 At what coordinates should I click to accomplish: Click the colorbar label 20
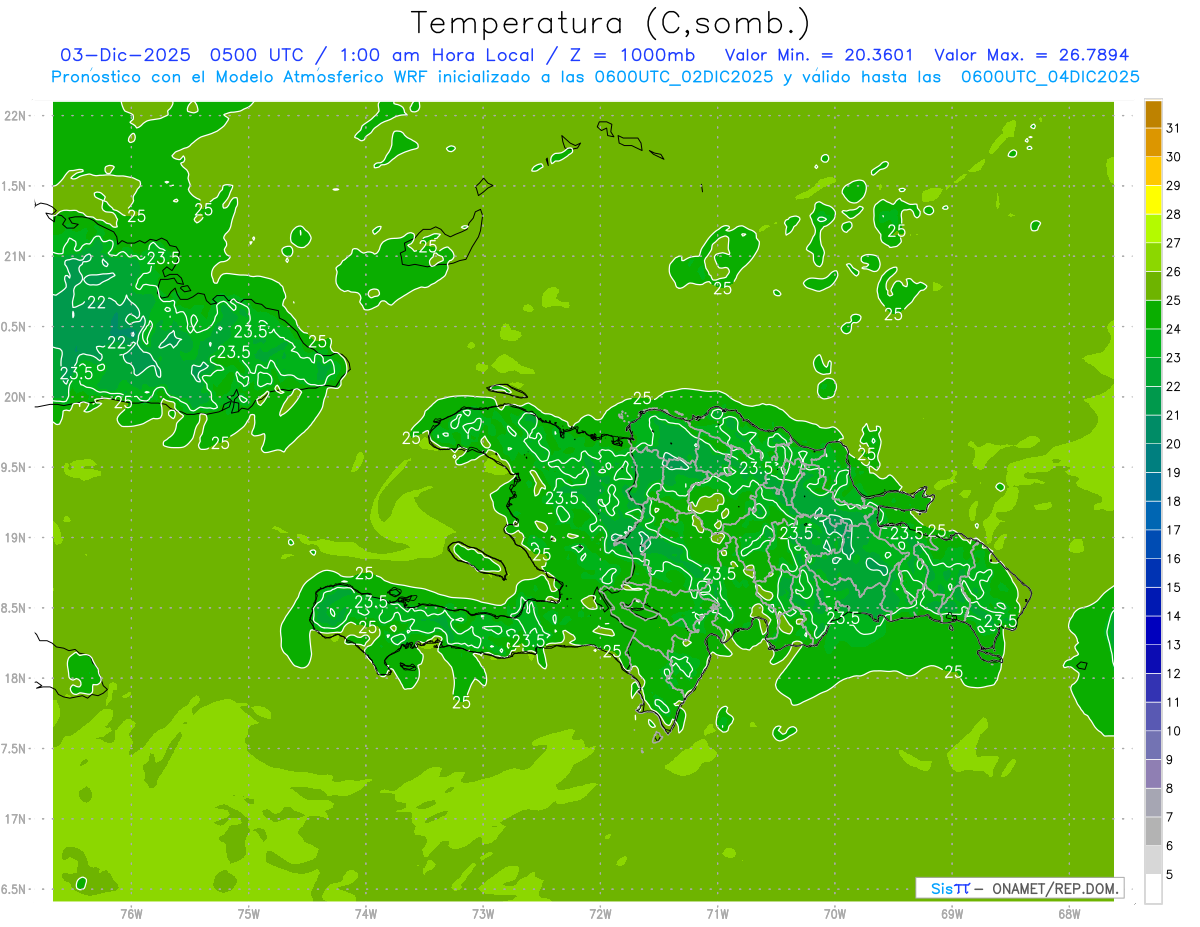pos(1173,444)
